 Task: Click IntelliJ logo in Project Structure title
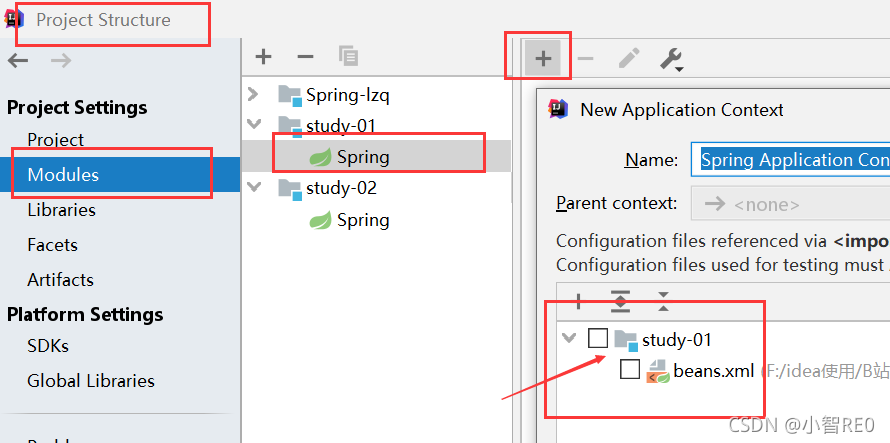(14, 19)
